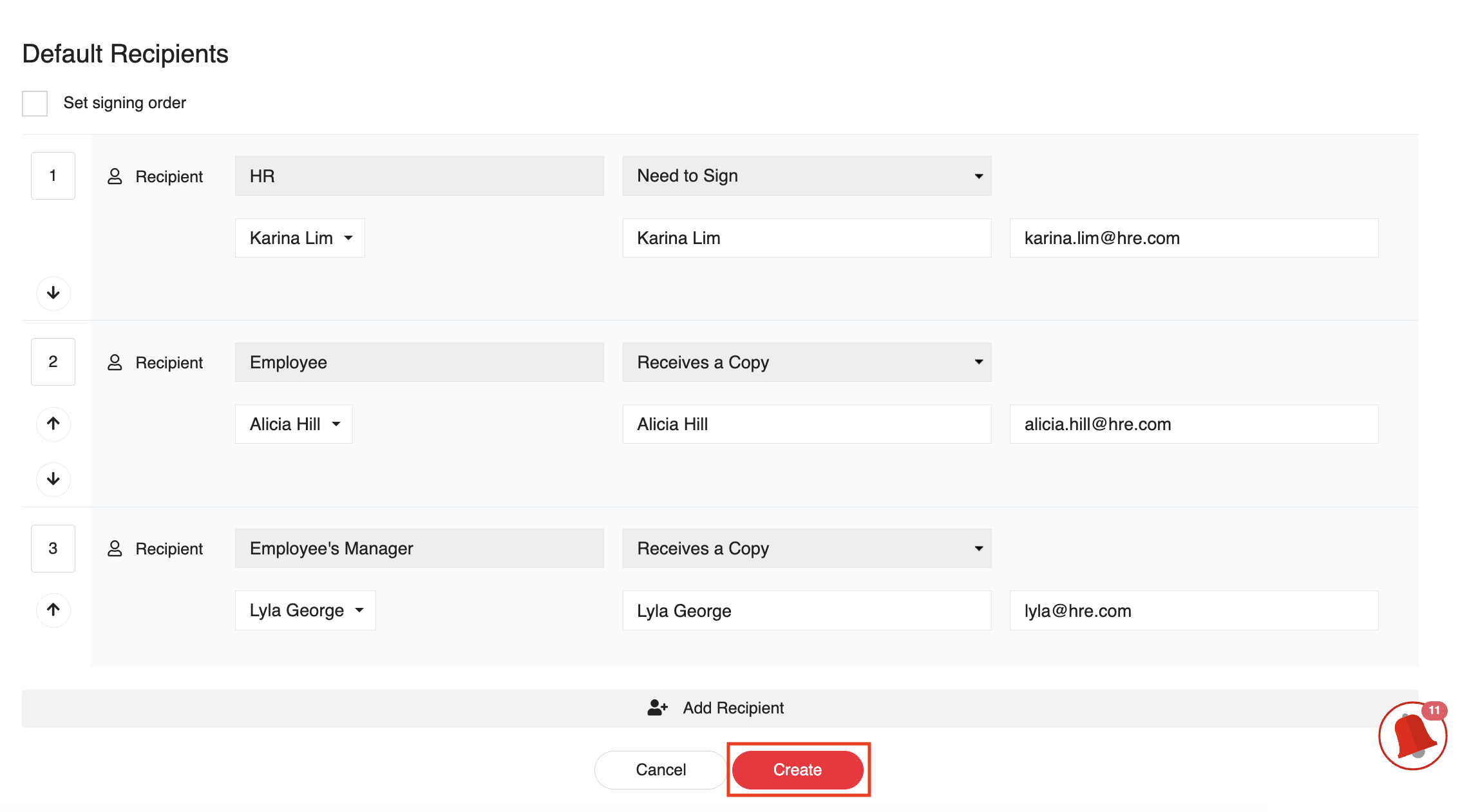Enable the Set signing order checkbox

tap(35, 103)
